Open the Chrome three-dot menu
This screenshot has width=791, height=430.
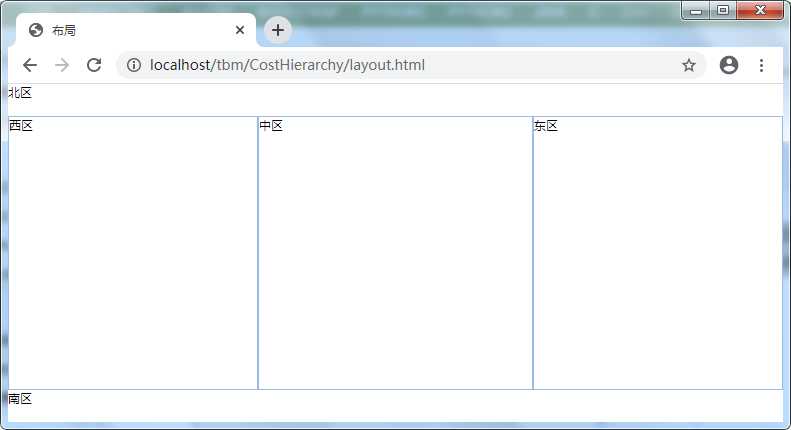pyautogui.click(x=761, y=65)
